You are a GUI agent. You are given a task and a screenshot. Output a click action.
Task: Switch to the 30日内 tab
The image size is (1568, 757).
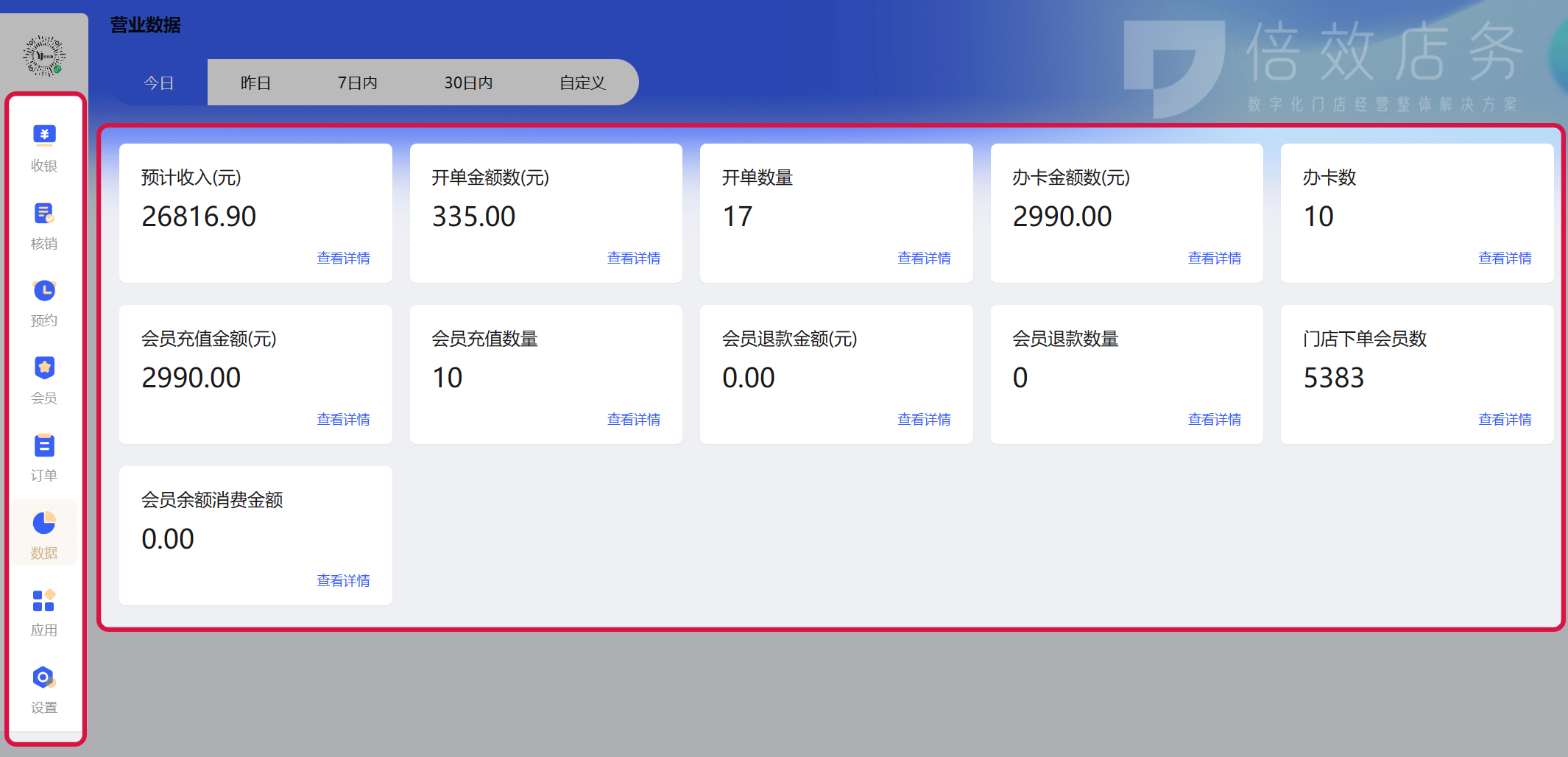pyautogui.click(x=467, y=82)
